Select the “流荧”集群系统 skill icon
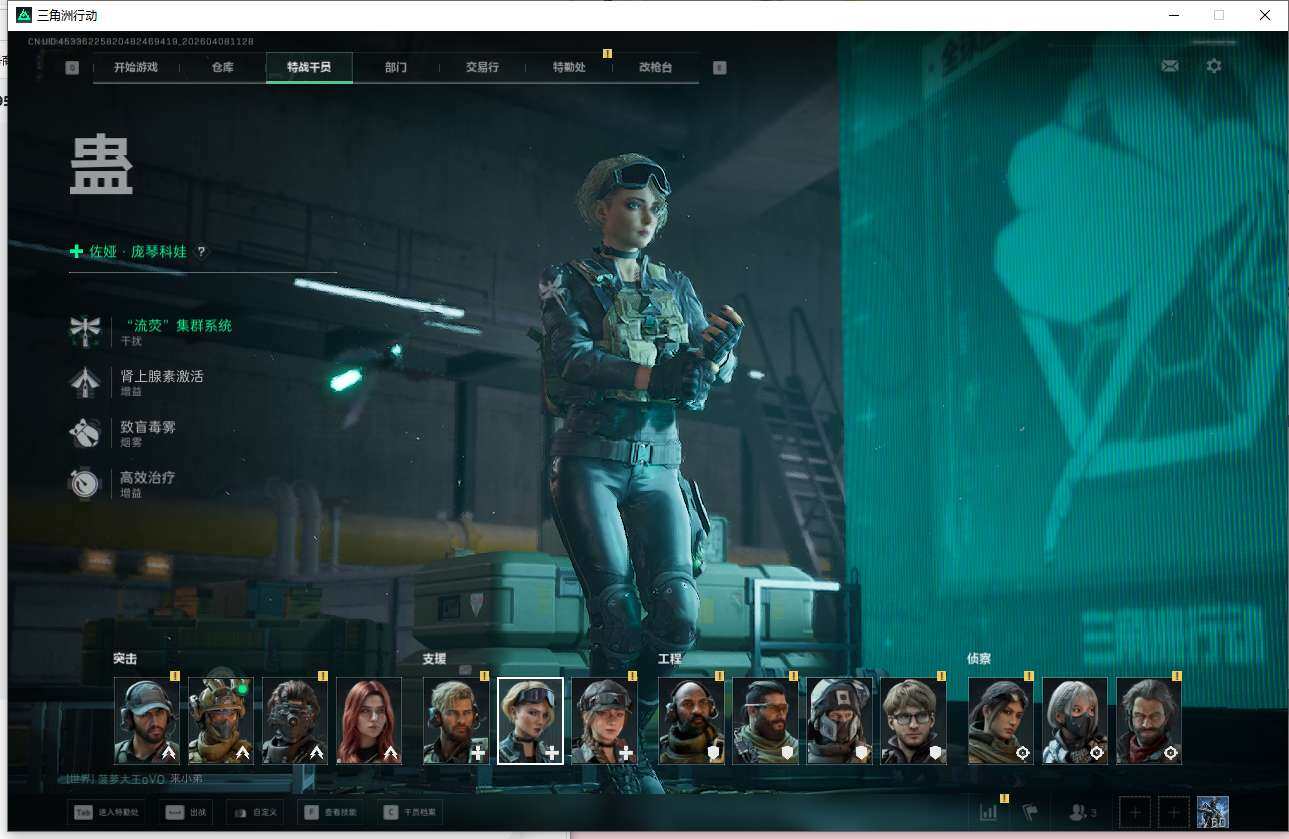This screenshot has height=839, width=1289. 84,331
